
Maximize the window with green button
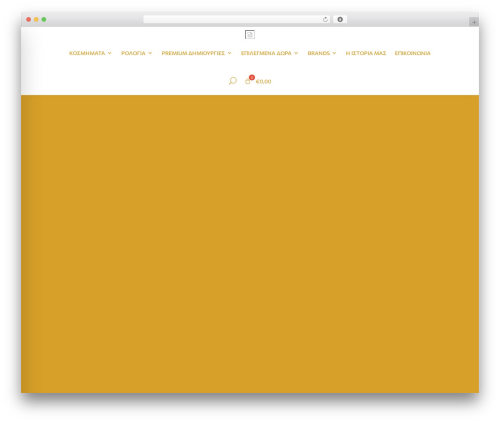pyautogui.click(x=44, y=20)
